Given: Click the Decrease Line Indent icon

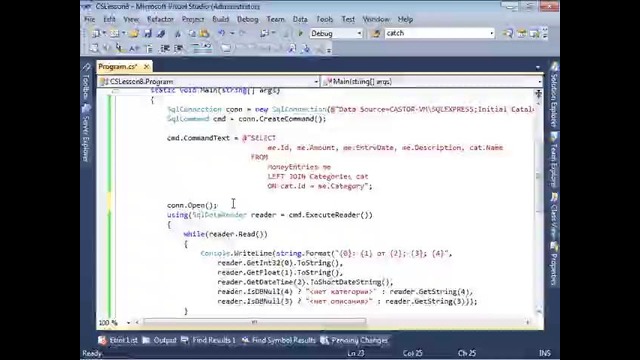Looking at the screenshot, I should (164, 49).
